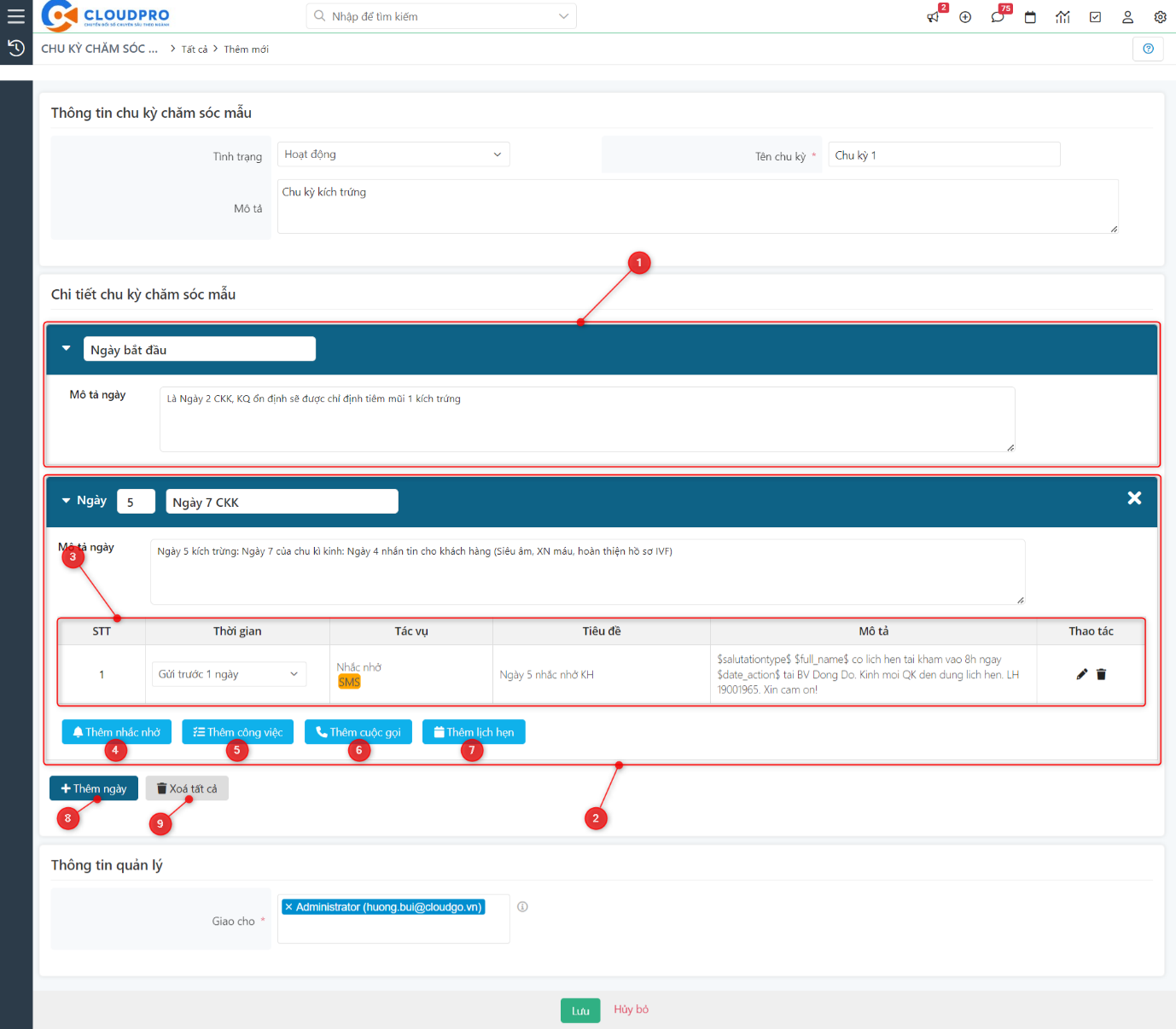Edit the reminder row with pencil icon
Viewport: 1176px width, 1029px height.
coord(1081,674)
